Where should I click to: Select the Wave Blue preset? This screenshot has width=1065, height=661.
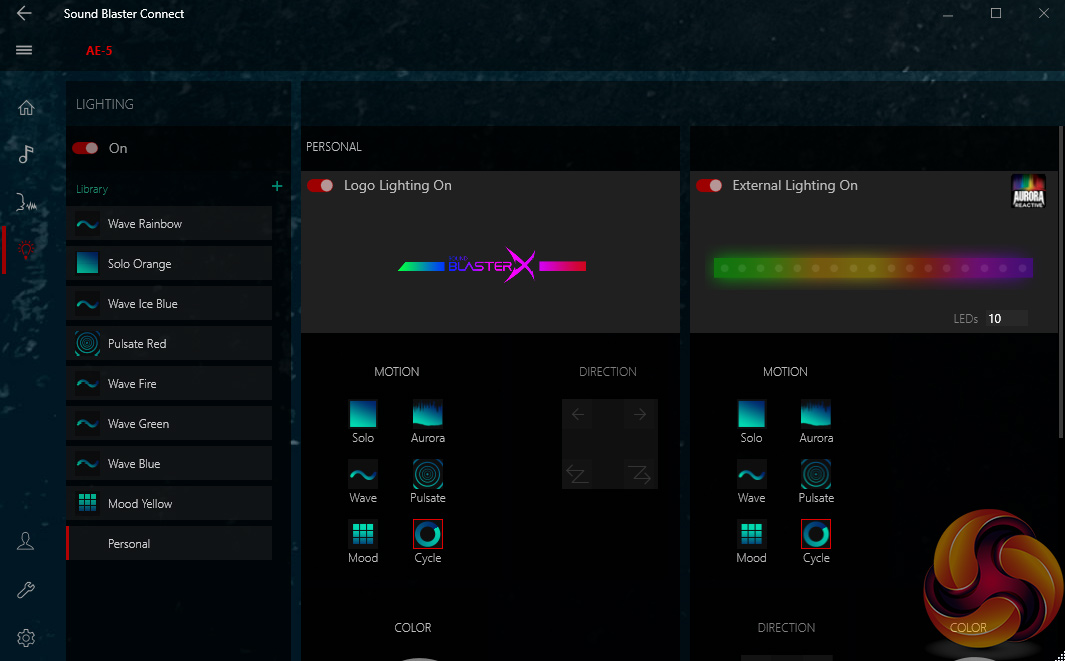coord(169,464)
